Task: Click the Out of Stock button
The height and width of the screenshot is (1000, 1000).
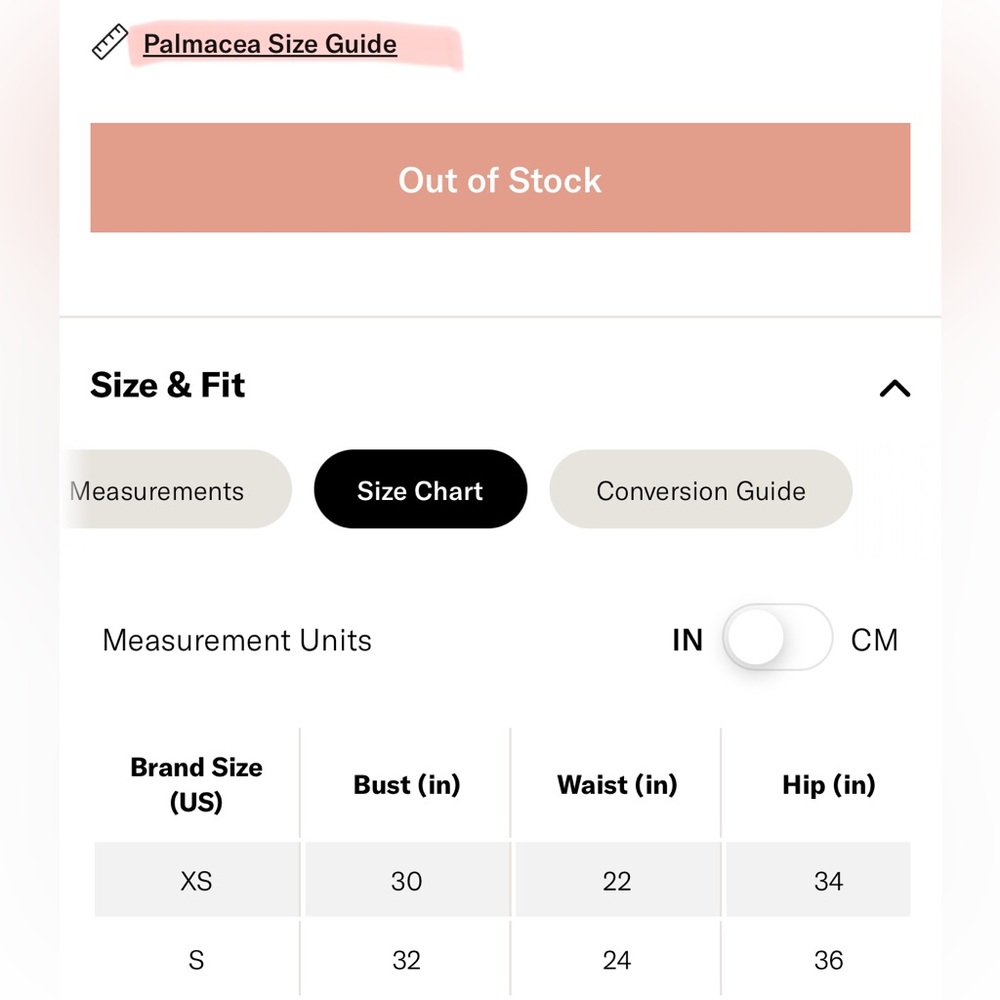Action: coord(500,178)
